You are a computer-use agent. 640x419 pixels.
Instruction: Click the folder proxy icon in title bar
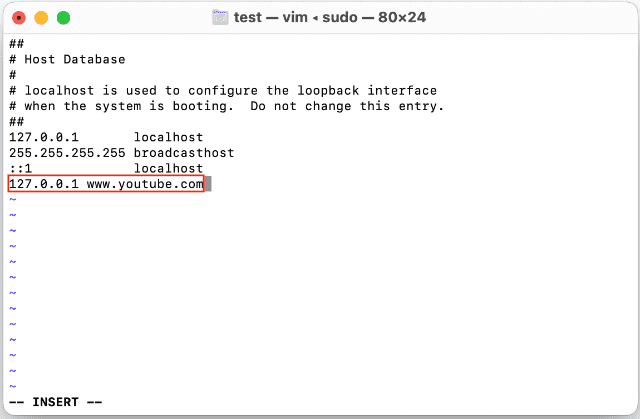pyautogui.click(x=220, y=18)
